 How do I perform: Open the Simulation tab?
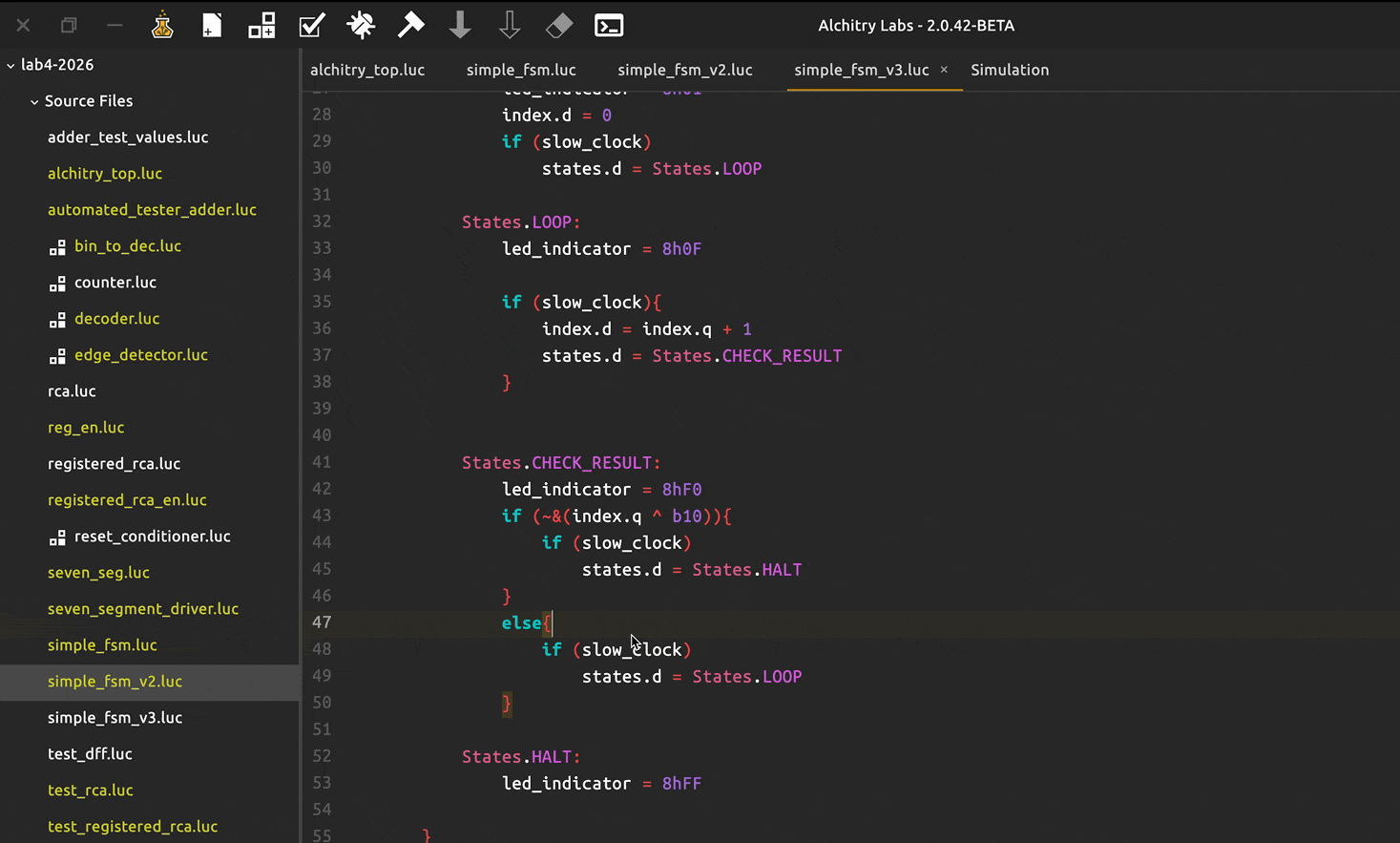point(1010,70)
